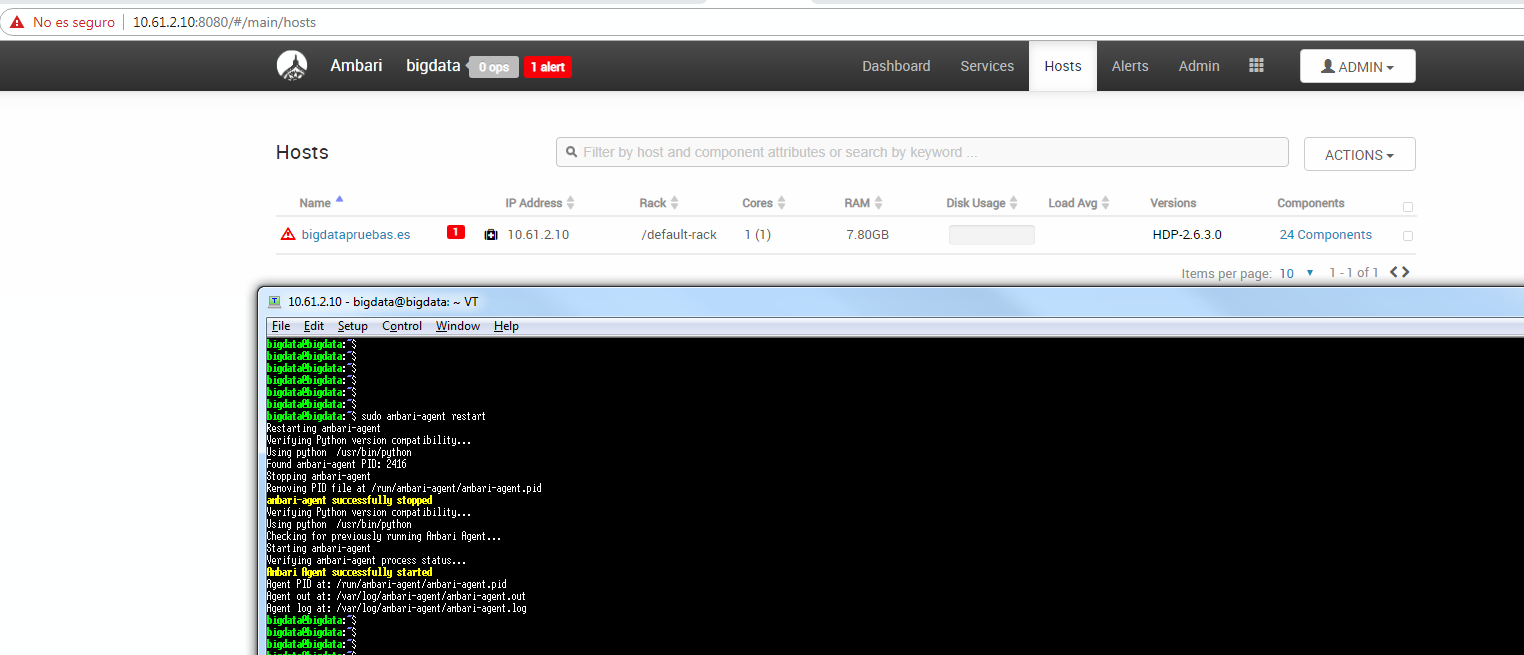The image size is (1524, 655).
Task: Toggle the Name column sort arrow
Action: coord(340,199)
